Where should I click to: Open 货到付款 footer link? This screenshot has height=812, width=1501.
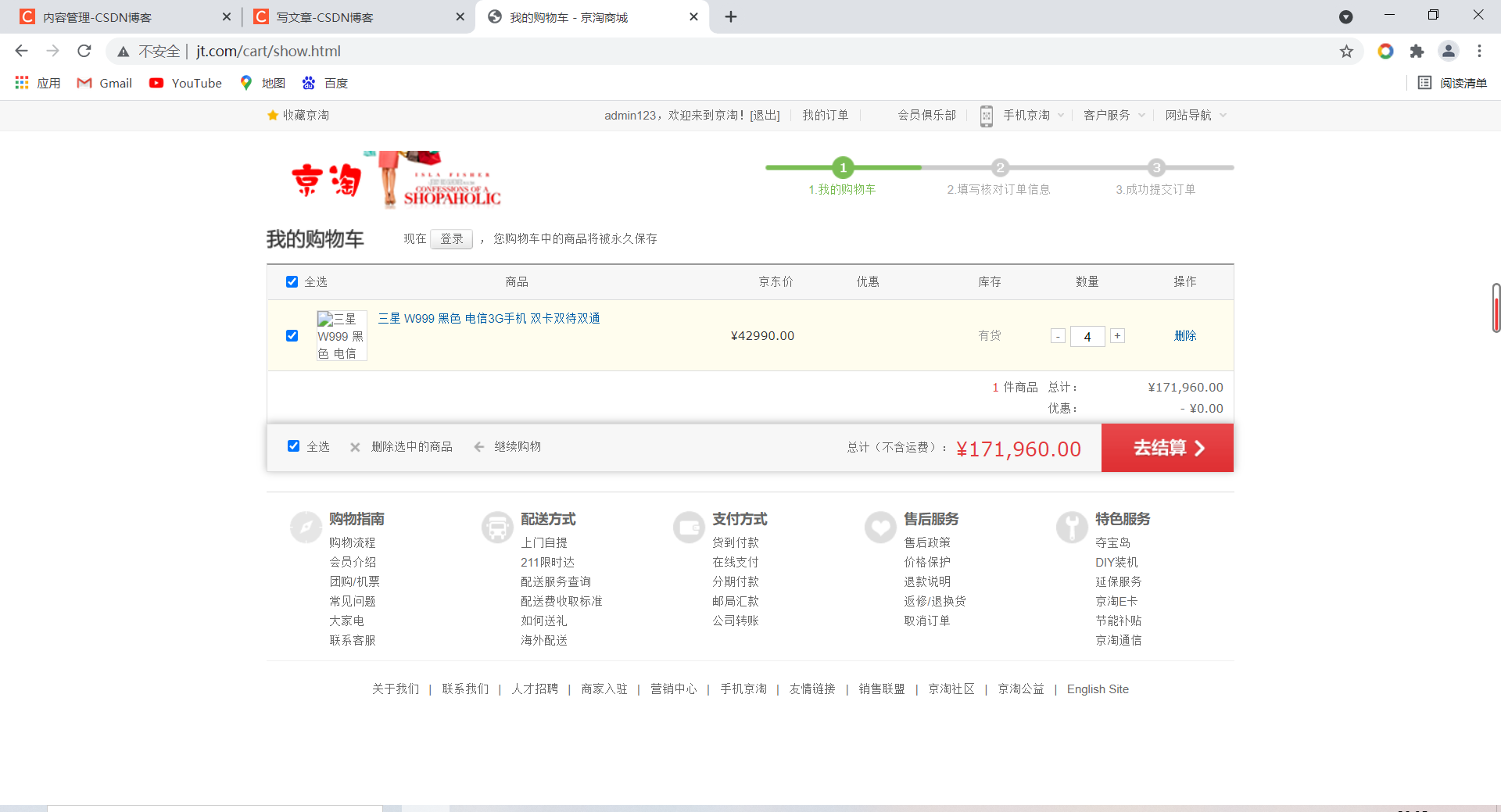pyautogui.click(x=735, y=542)
